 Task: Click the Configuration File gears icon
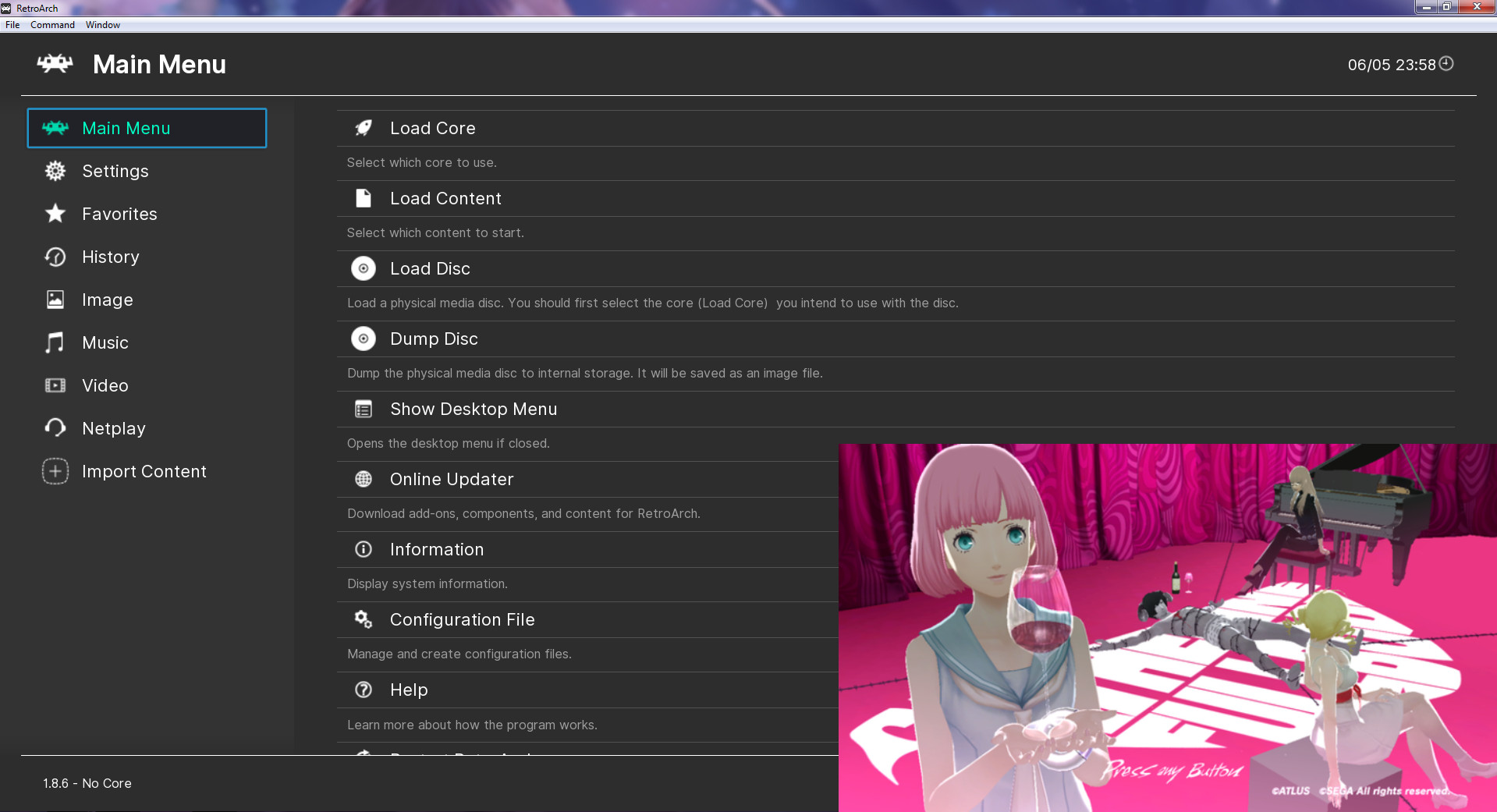point(364,619)
